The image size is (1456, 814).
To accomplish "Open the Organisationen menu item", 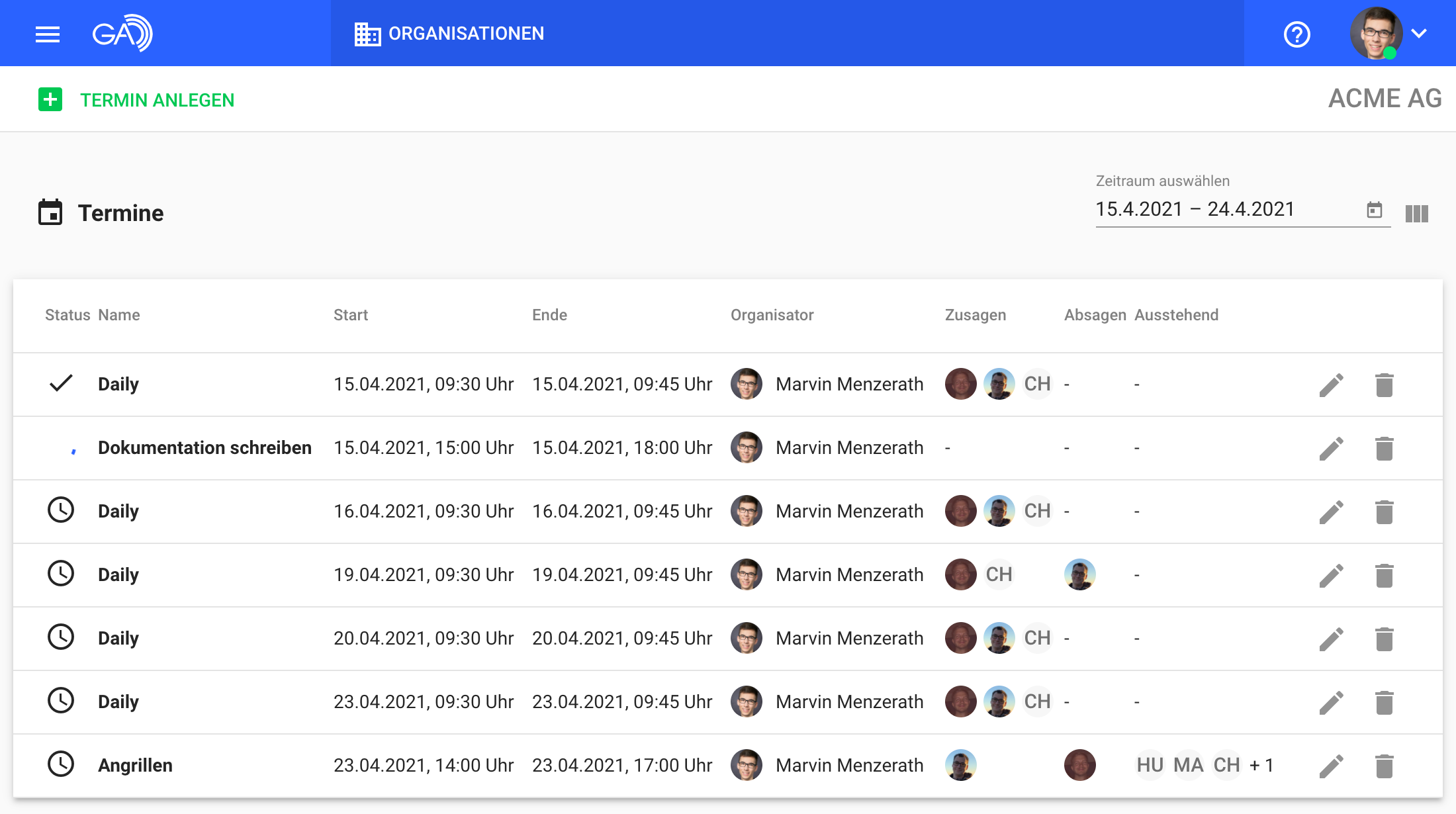I will tap(449, 34).
